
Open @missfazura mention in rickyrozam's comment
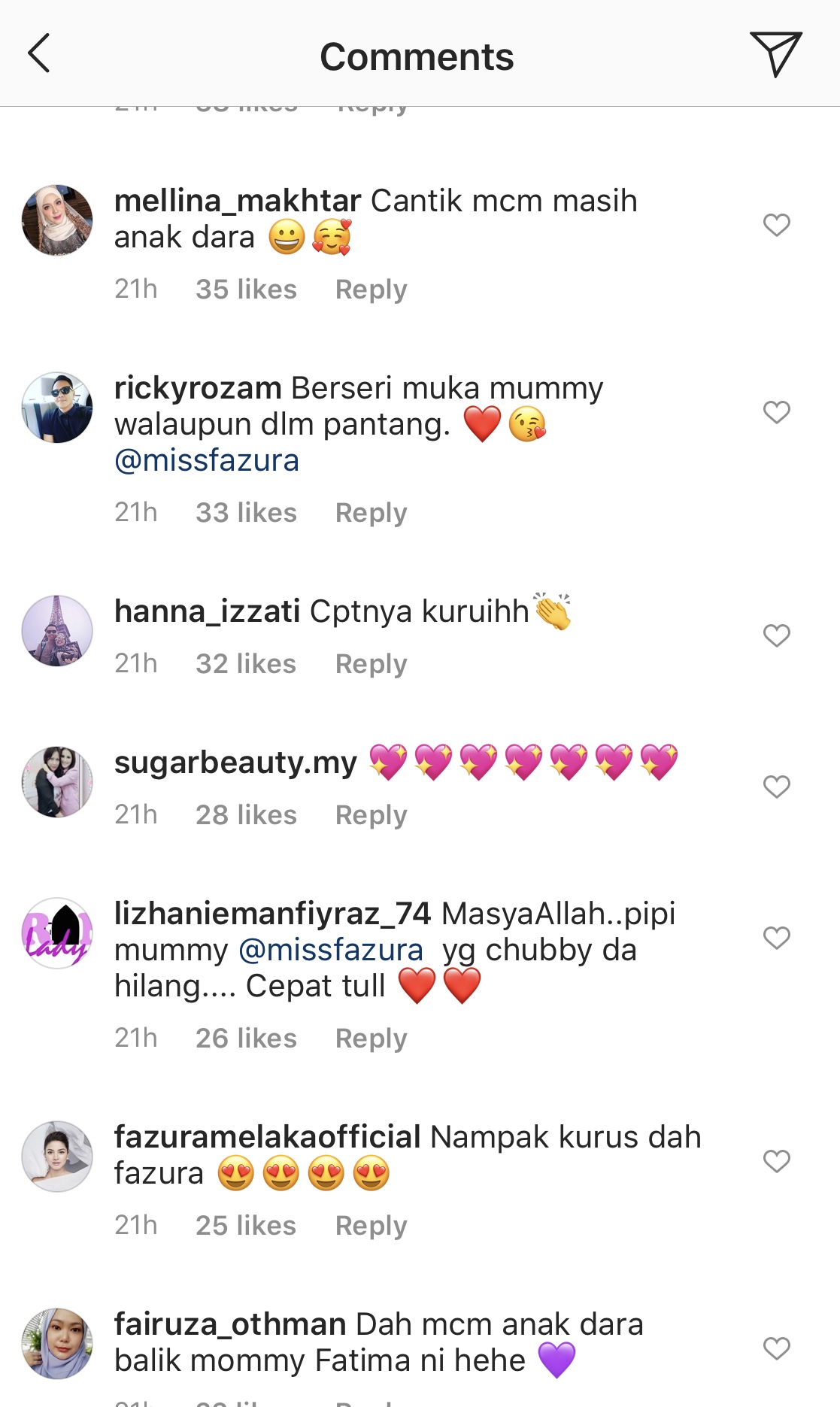coord(207,460)
